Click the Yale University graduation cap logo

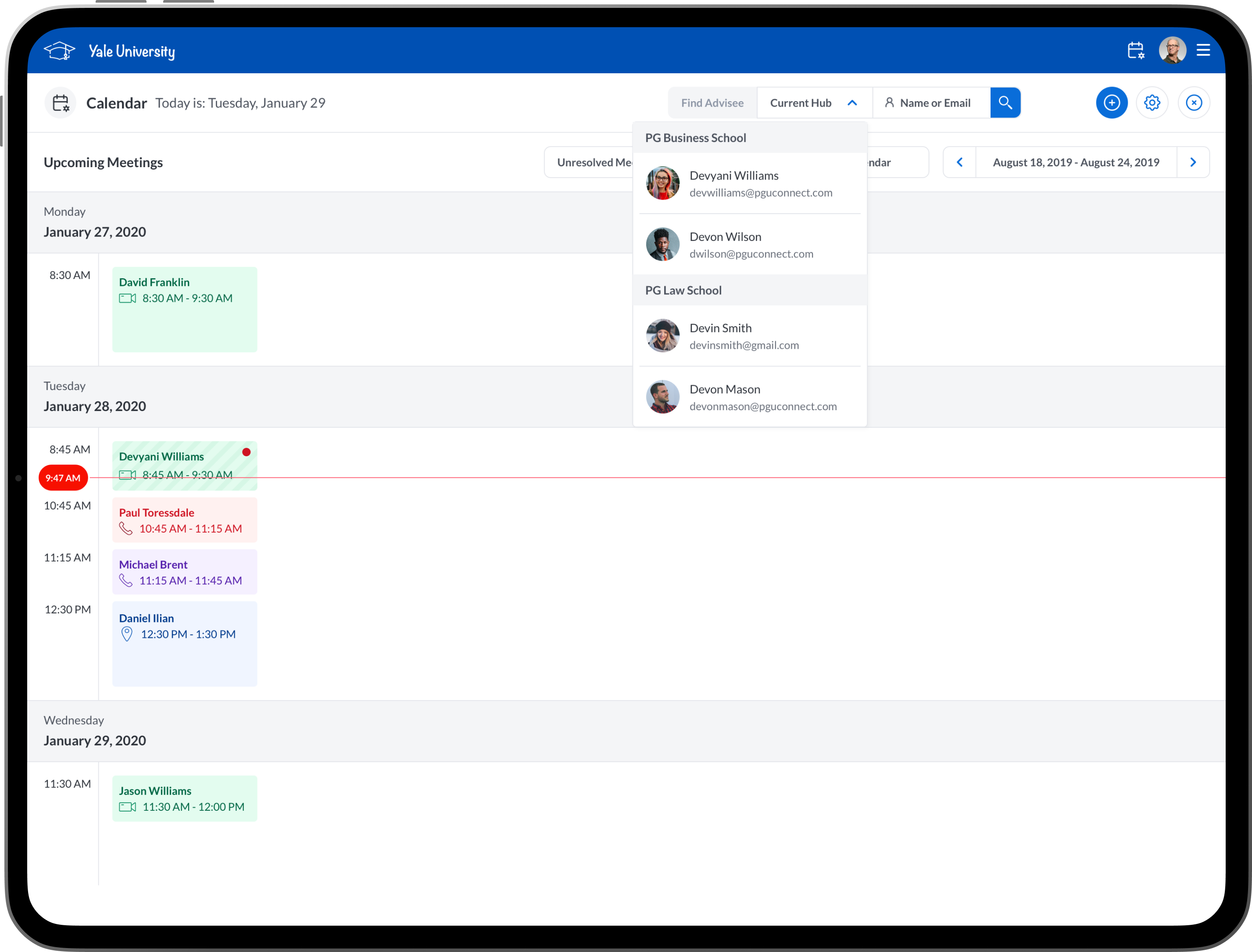(60, 51)
